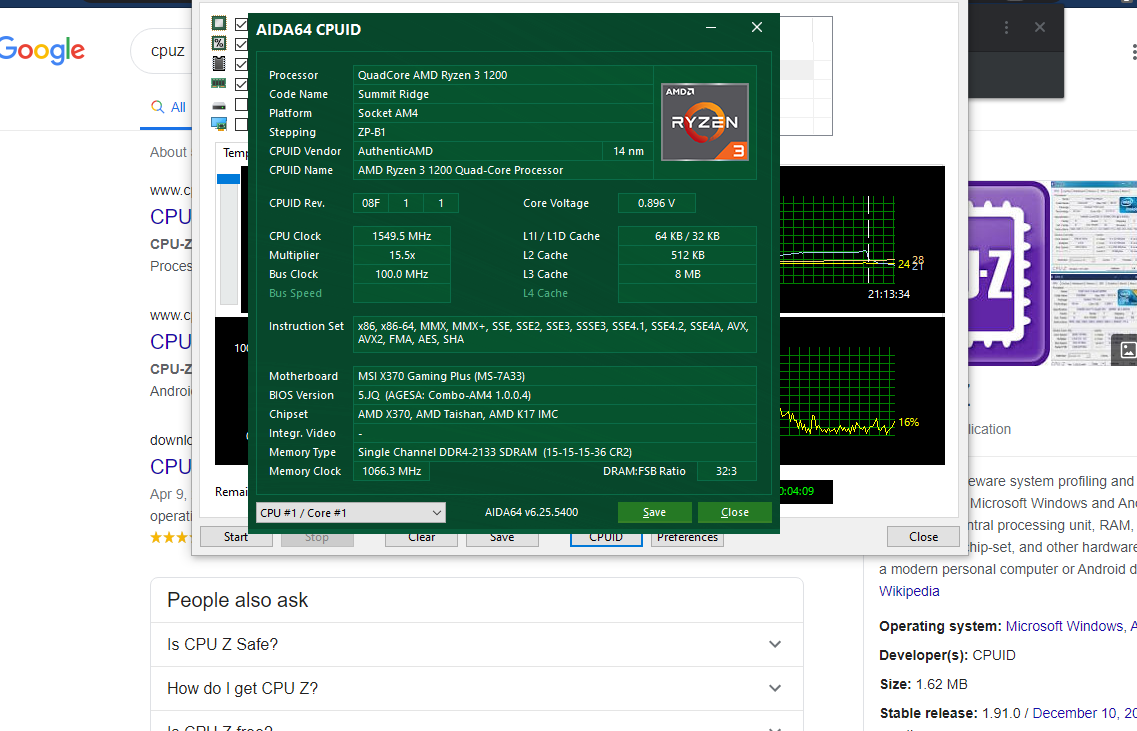Click the Save button in stability test window

[502, 539]
